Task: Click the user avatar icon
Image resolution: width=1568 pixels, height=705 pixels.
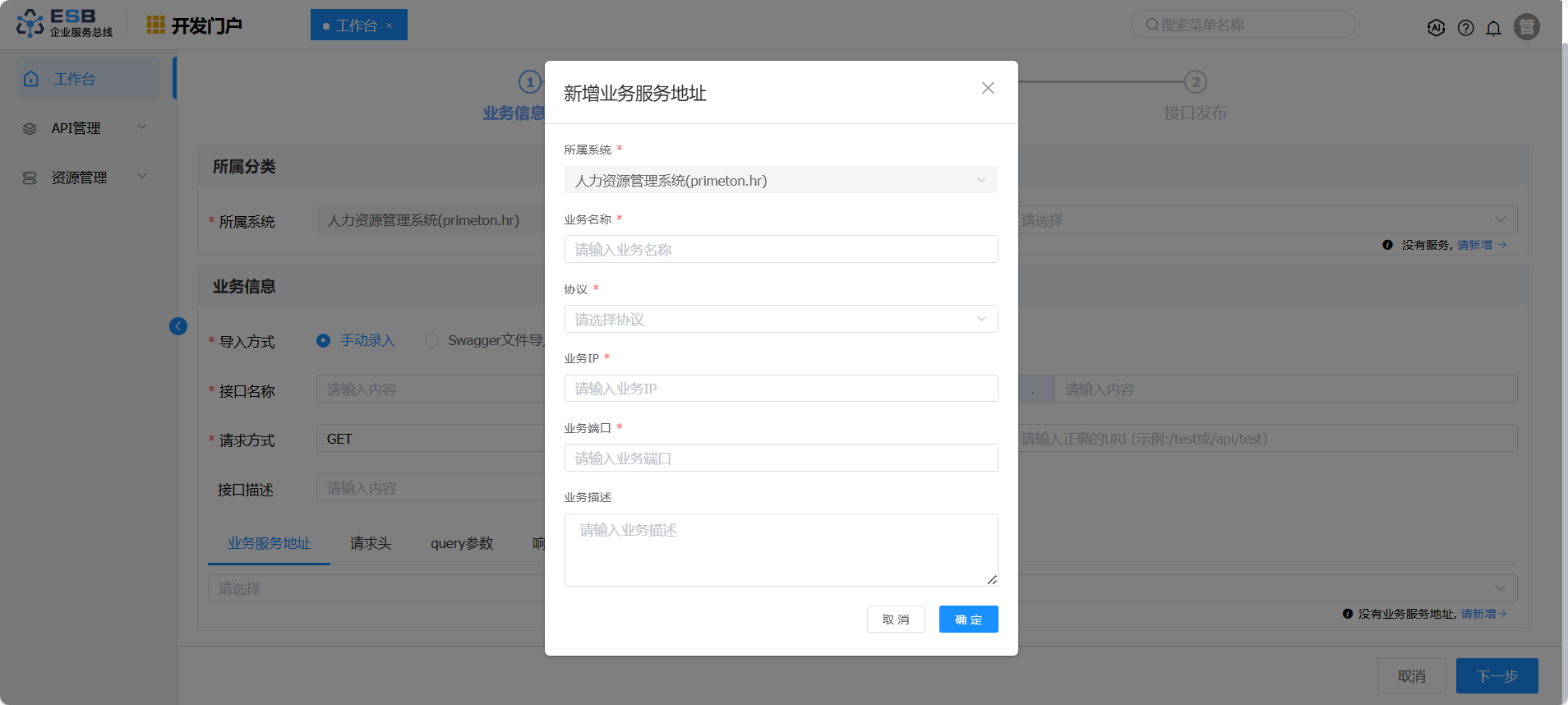Action: coord(1526,27)
